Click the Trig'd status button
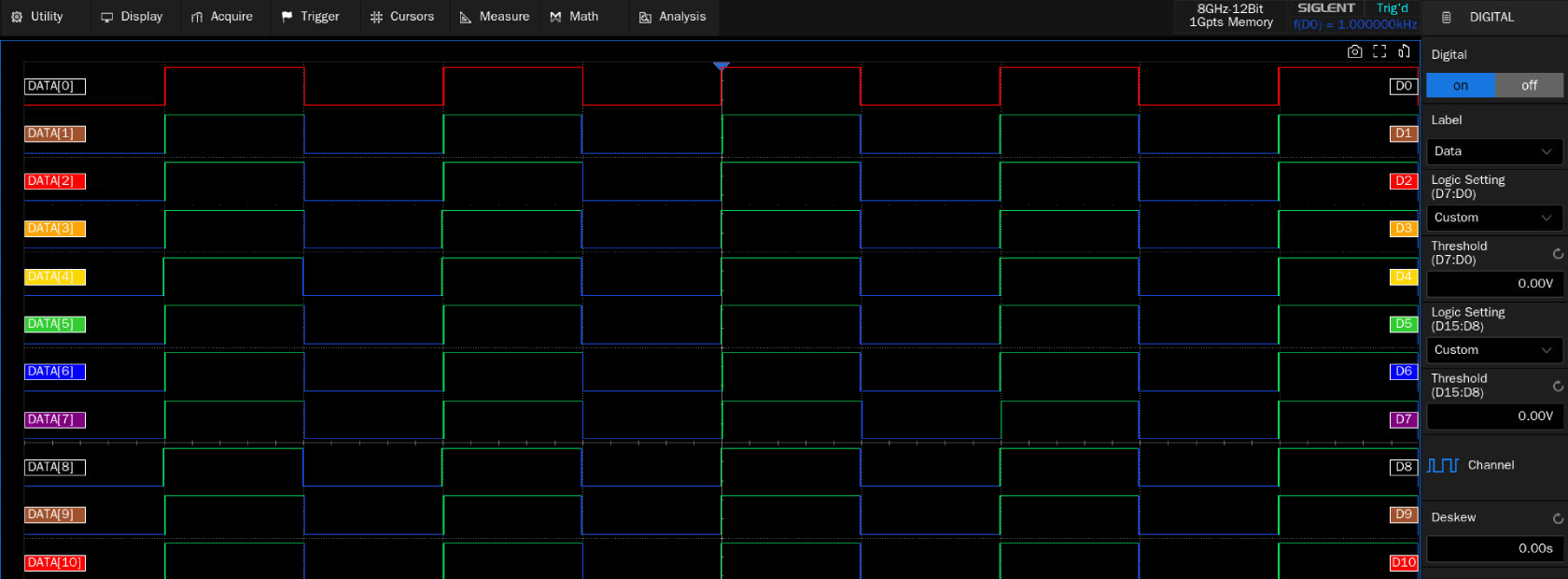Image resolution: width=1568 pixels, height=579 pixels. [x=1392, y=8]
